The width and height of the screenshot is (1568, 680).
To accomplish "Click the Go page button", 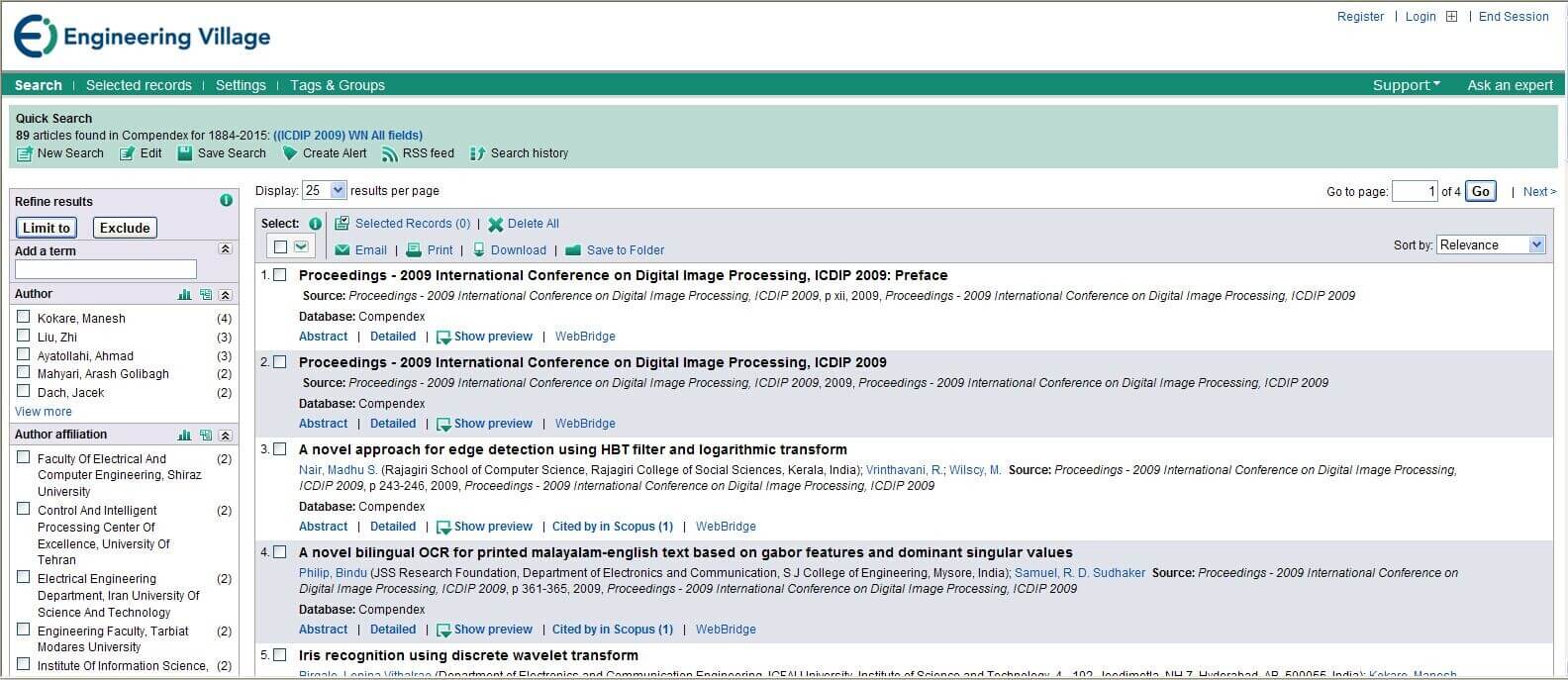I will point(1481,191).
